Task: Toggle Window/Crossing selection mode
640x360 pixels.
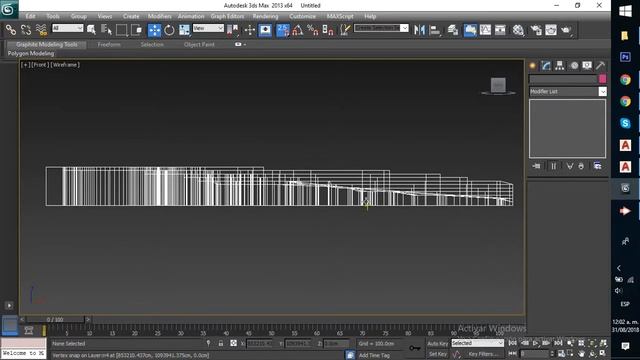Action: 137,30
